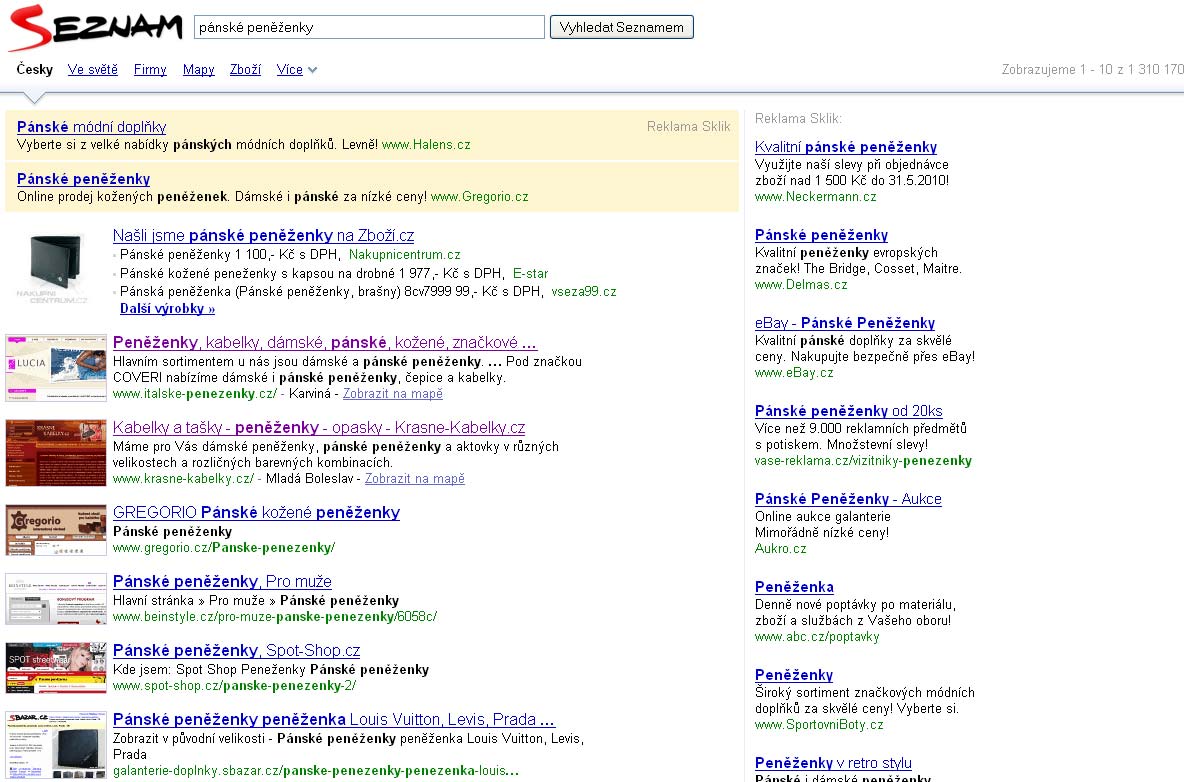Click the Seznam logo
The height and width of the screenshot is (782, 1184).
pos(96,27)
